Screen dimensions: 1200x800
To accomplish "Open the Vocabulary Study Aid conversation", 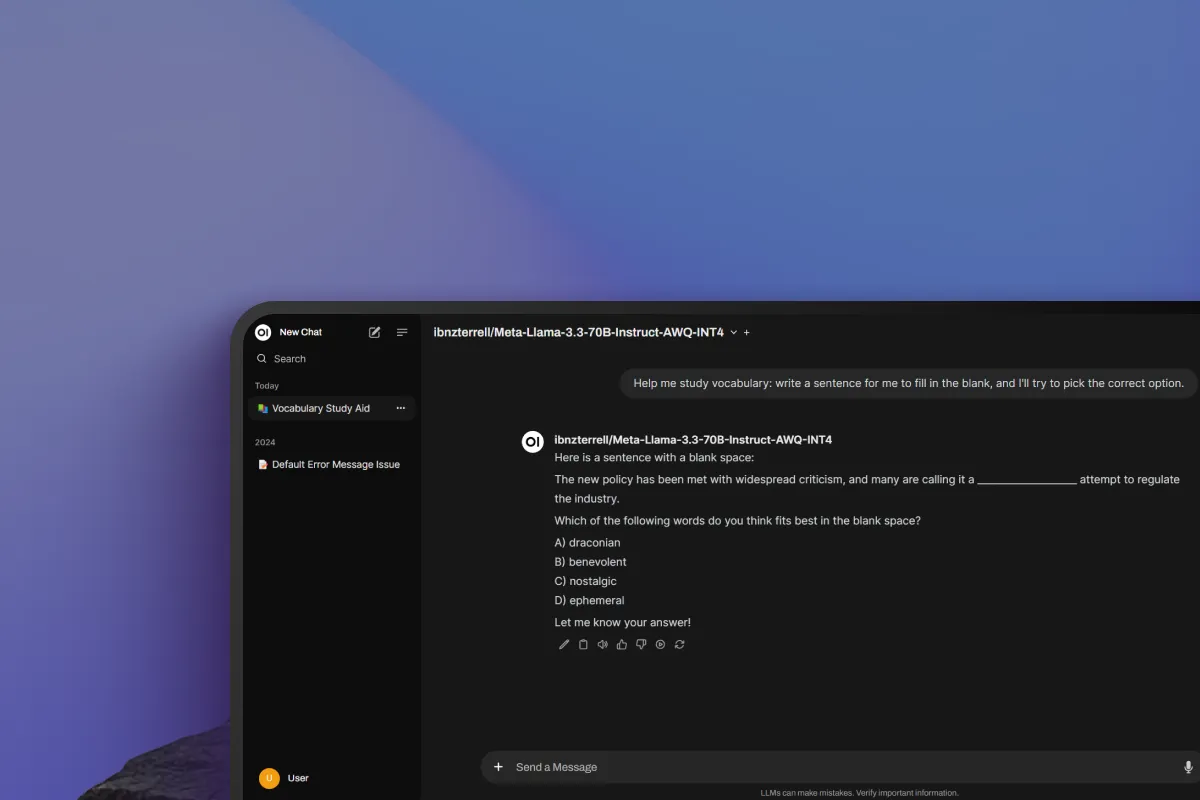I will [x=320, y=408].
